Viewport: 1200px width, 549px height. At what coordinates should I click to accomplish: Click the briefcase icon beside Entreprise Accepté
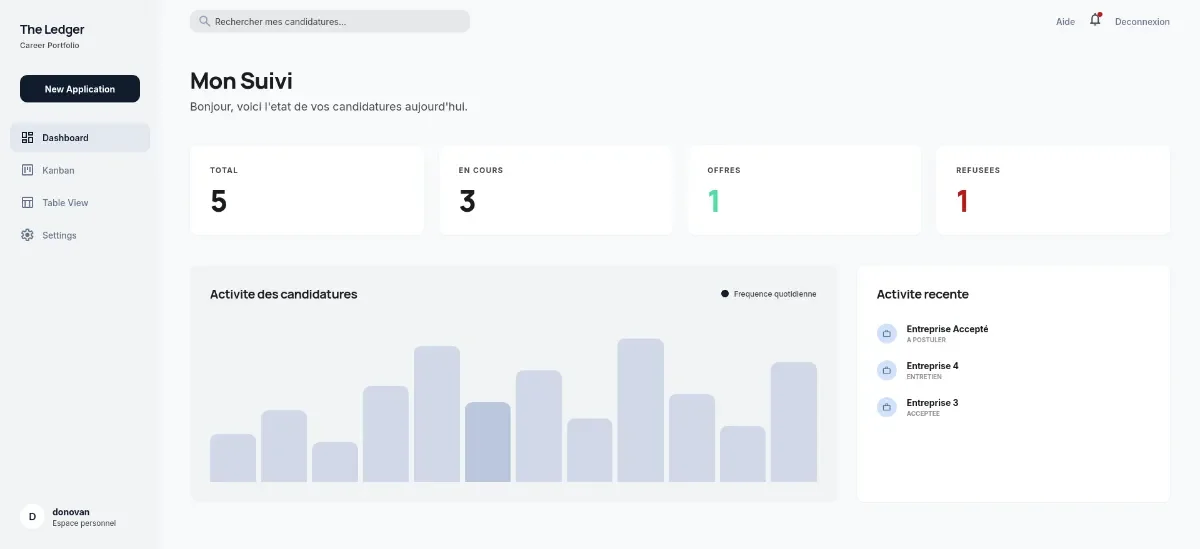(x=887, y=334)
